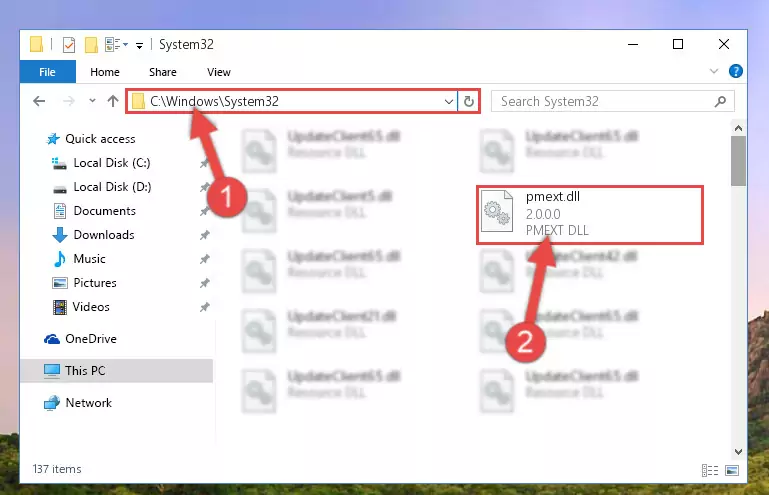The width and height of the screenshot is (769, 495).
Task: Open the File menu tab
Action: 48,72
